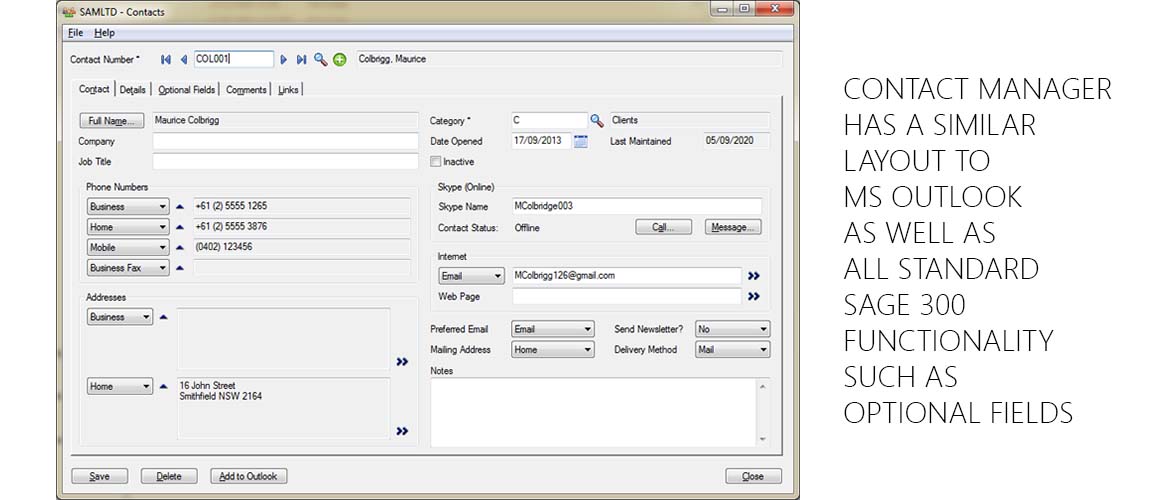Click the Notes text area
The width and height of the screenshot is (1170, 500).
click(593, 412)
